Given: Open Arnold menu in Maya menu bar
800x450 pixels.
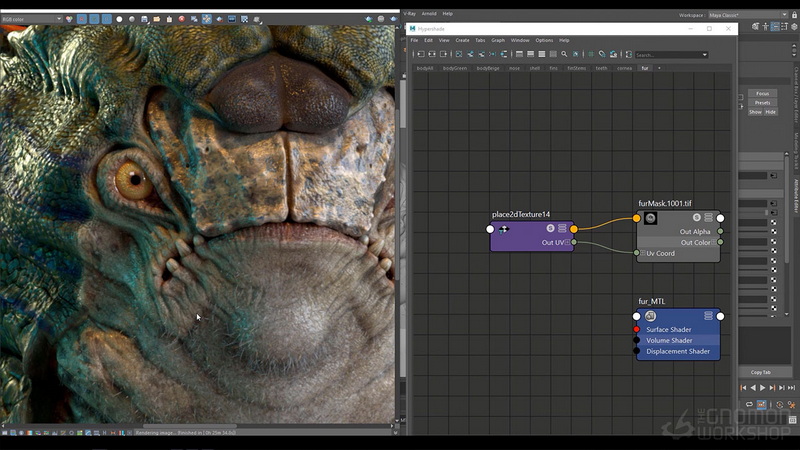Looking at the screenshot, I should pyautogui.click(x=429, y=14).
